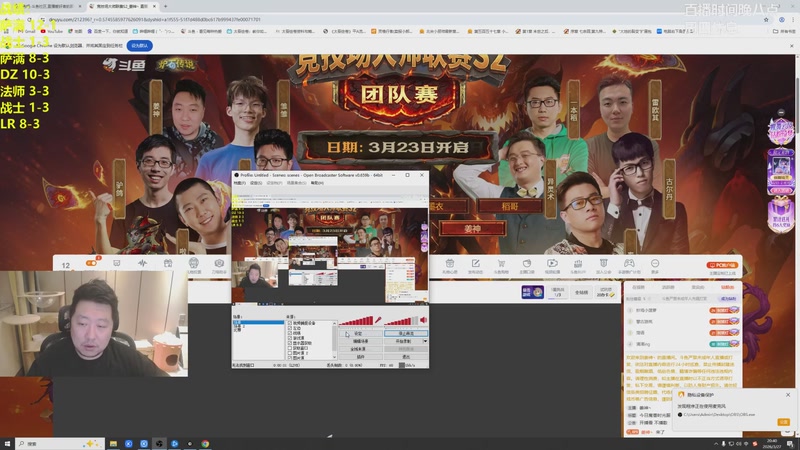Toggle the third source checkbox in OBS
800x450 pixels.
pyautogui.click(x=290, y=333)
